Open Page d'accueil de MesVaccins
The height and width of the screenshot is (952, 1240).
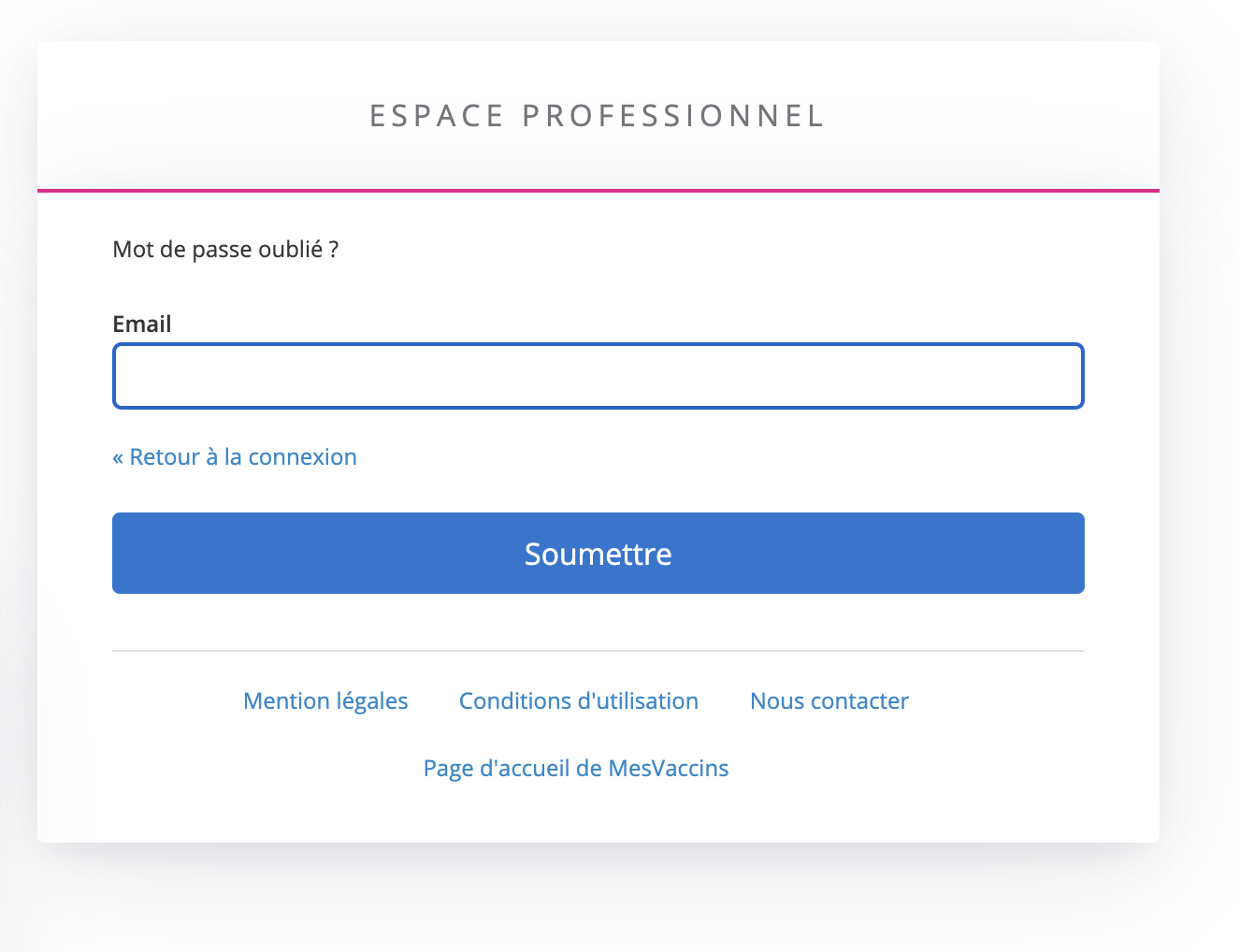[576, 769]
